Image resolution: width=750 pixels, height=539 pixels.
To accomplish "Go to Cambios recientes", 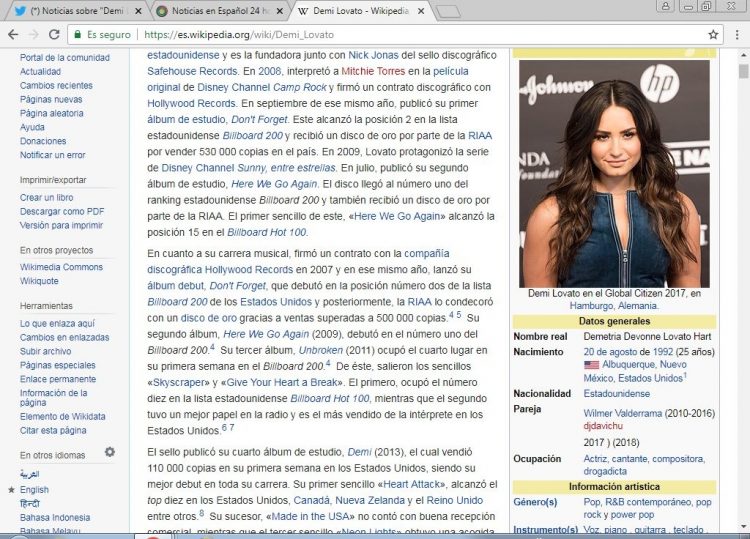I will pos(56,85).
